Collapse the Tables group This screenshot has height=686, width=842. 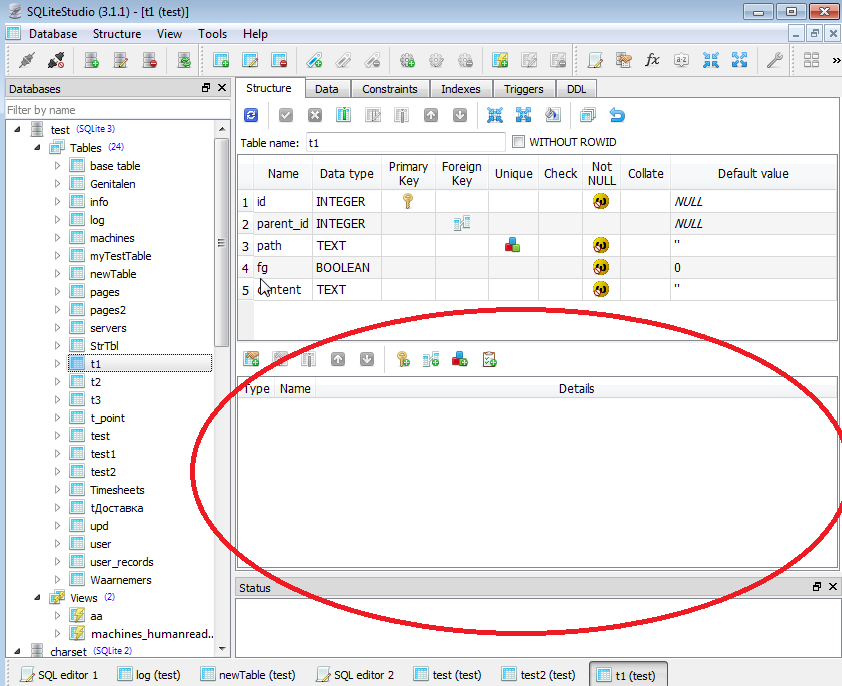pyautogui.click(x=37, y=147)
